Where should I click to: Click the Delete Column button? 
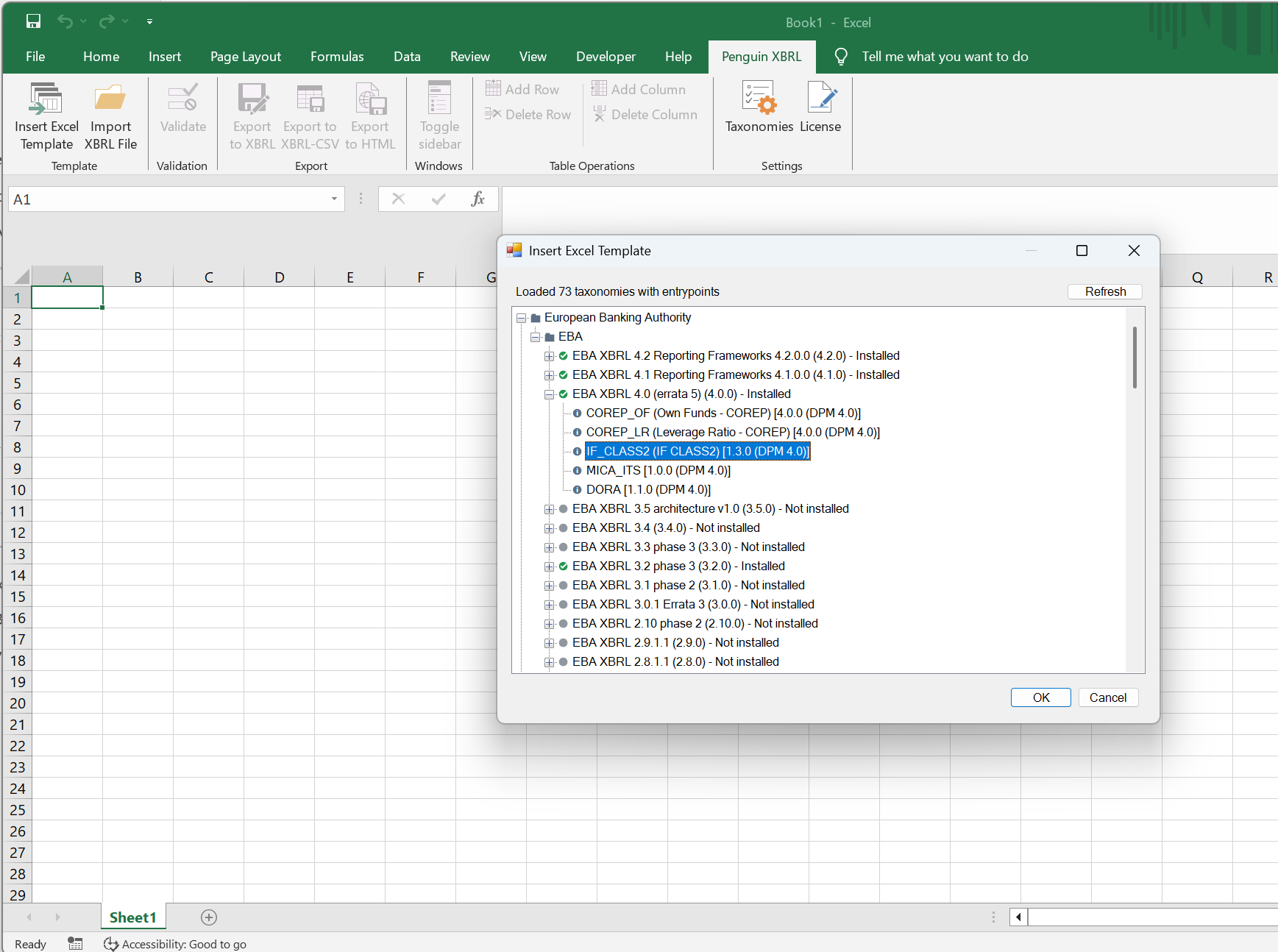[645, 114]
